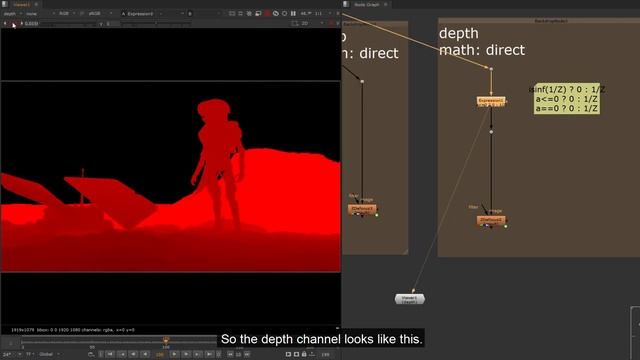Click the viewer status line format info
Viewport: 640px width, 360px height.
point(73,330)
